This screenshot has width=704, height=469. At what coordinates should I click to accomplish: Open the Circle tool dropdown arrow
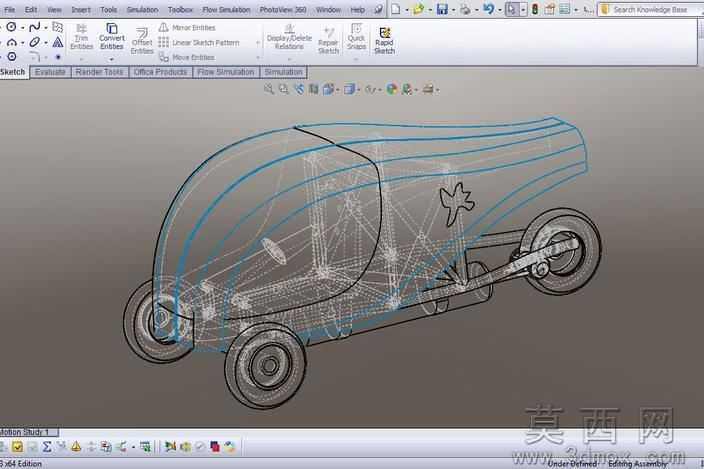22,28
